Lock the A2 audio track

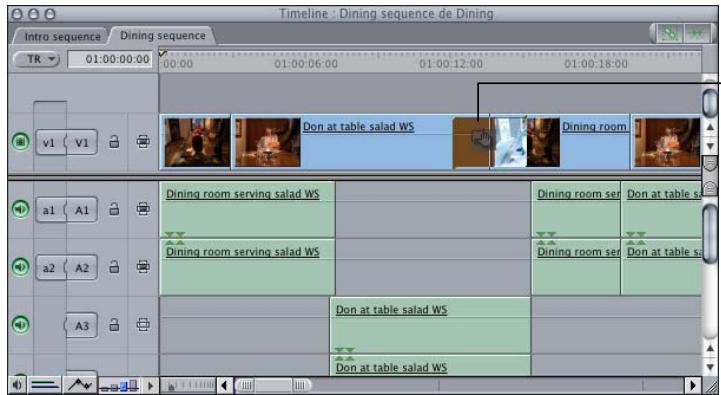[114, 267]
